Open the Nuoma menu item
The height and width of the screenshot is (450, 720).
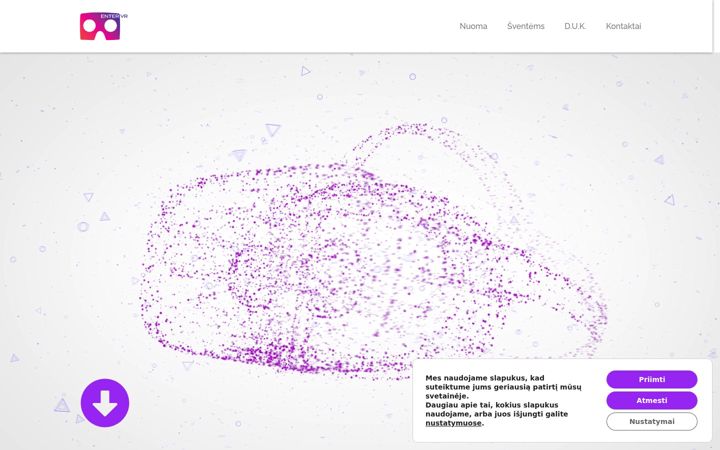473,26
